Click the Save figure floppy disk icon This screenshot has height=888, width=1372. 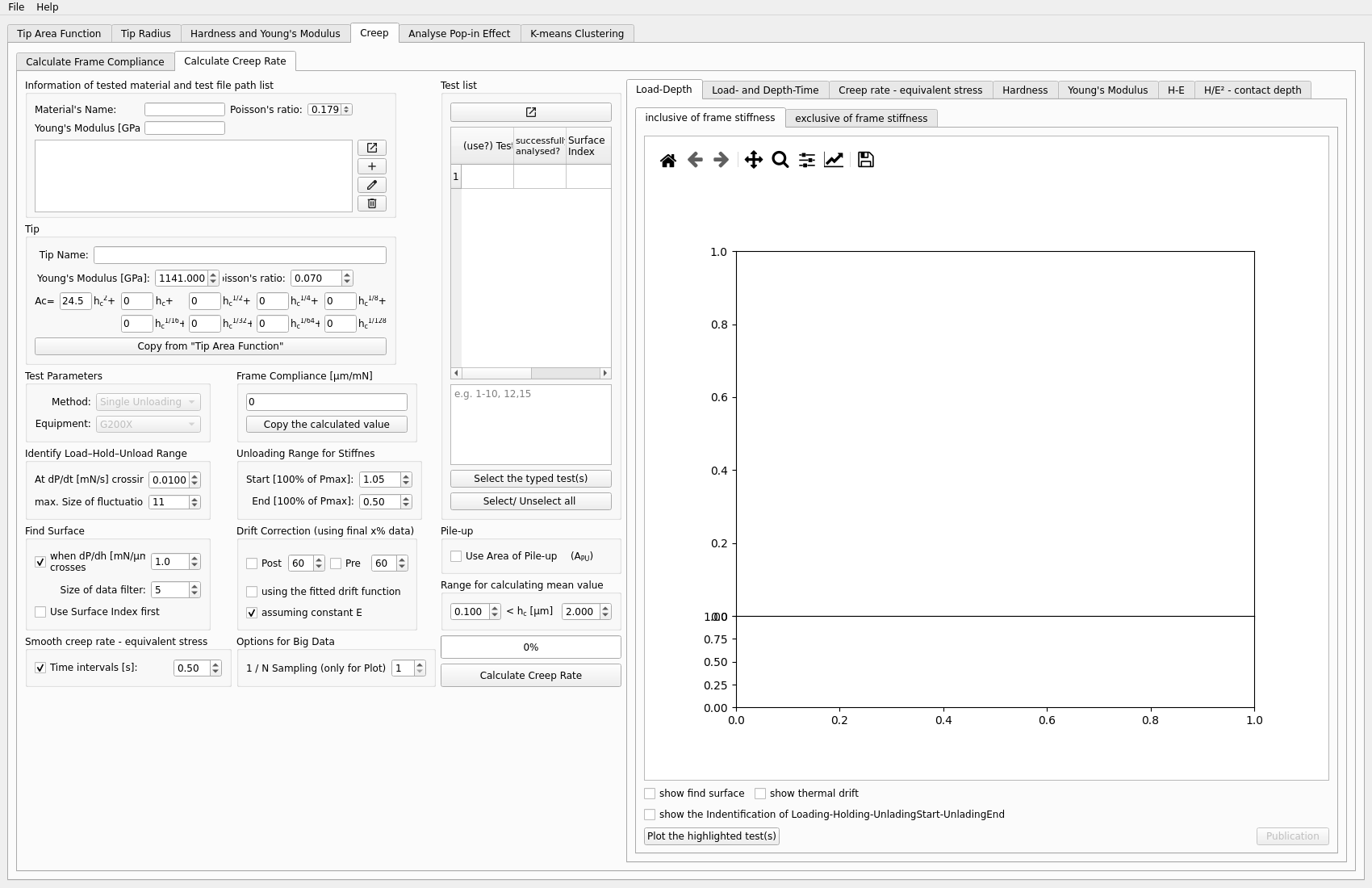point(865,160)
